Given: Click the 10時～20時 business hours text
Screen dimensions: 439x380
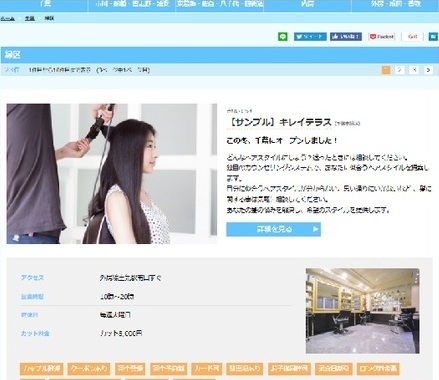Looking at the screenshot, I should pos(117,296).
